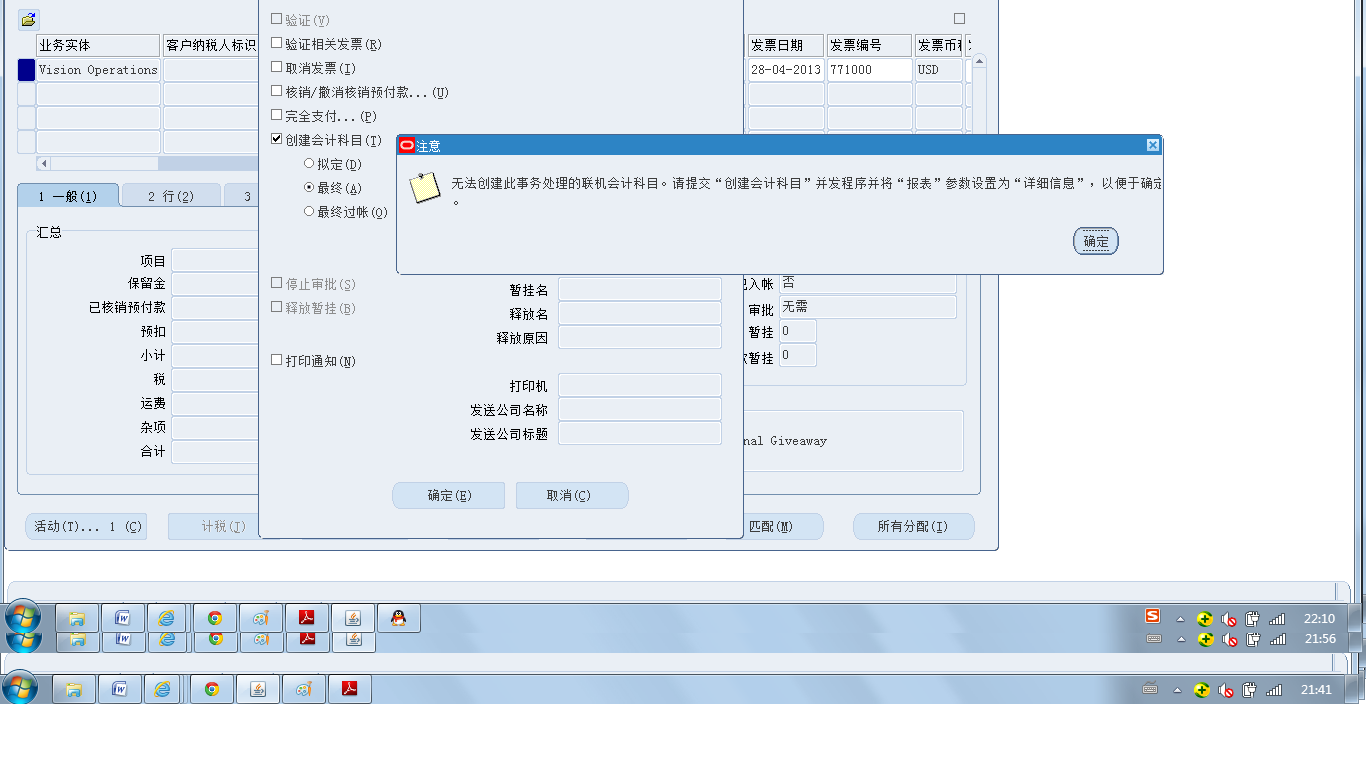
Task: Select the 拟定 radio button
Action: pos(308,162)
